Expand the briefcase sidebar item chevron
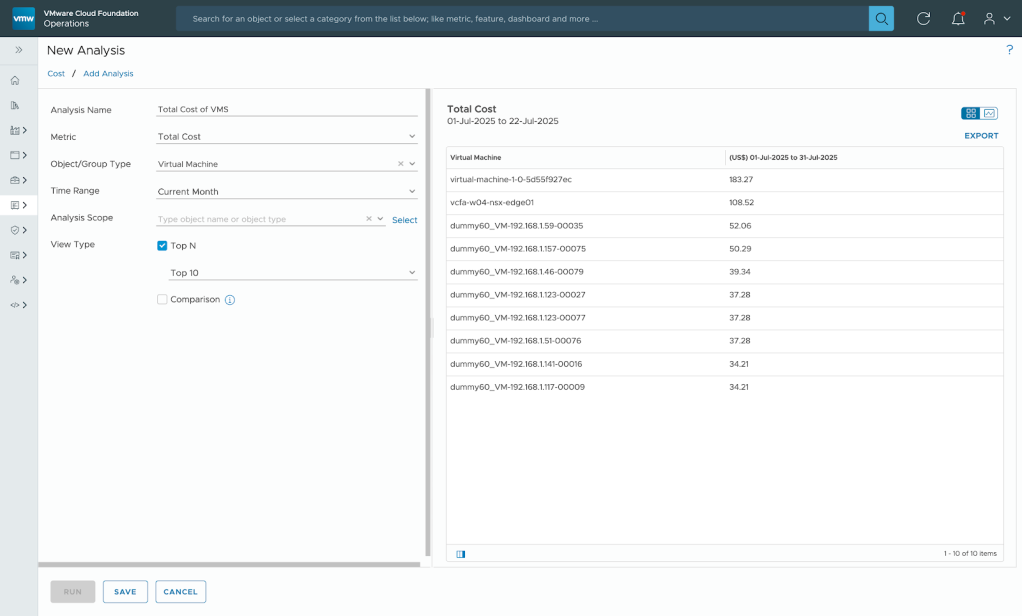Screen dimensions: 1022x616 (x=25, y=180)
